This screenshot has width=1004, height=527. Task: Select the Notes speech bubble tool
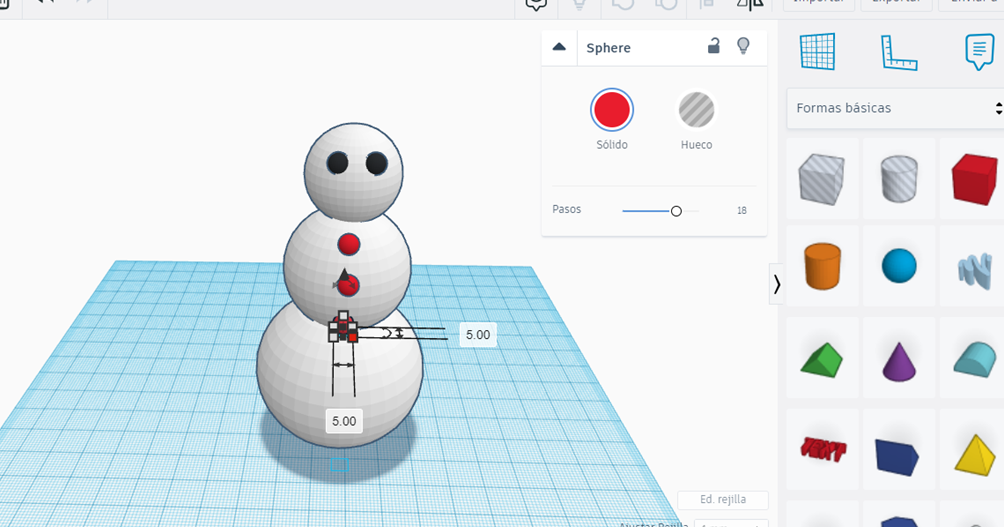pos(979,52)
